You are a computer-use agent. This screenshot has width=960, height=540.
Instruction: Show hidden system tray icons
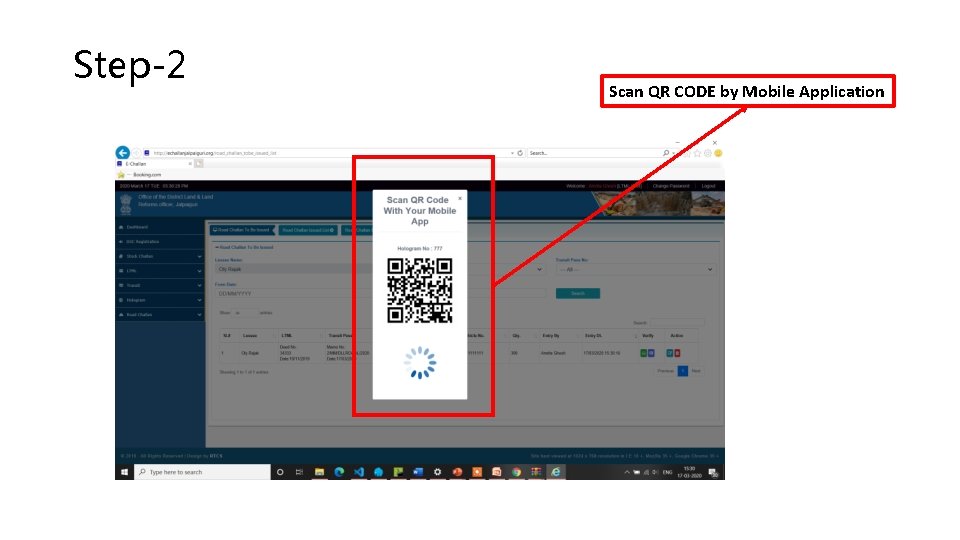(x=627, y=472)
